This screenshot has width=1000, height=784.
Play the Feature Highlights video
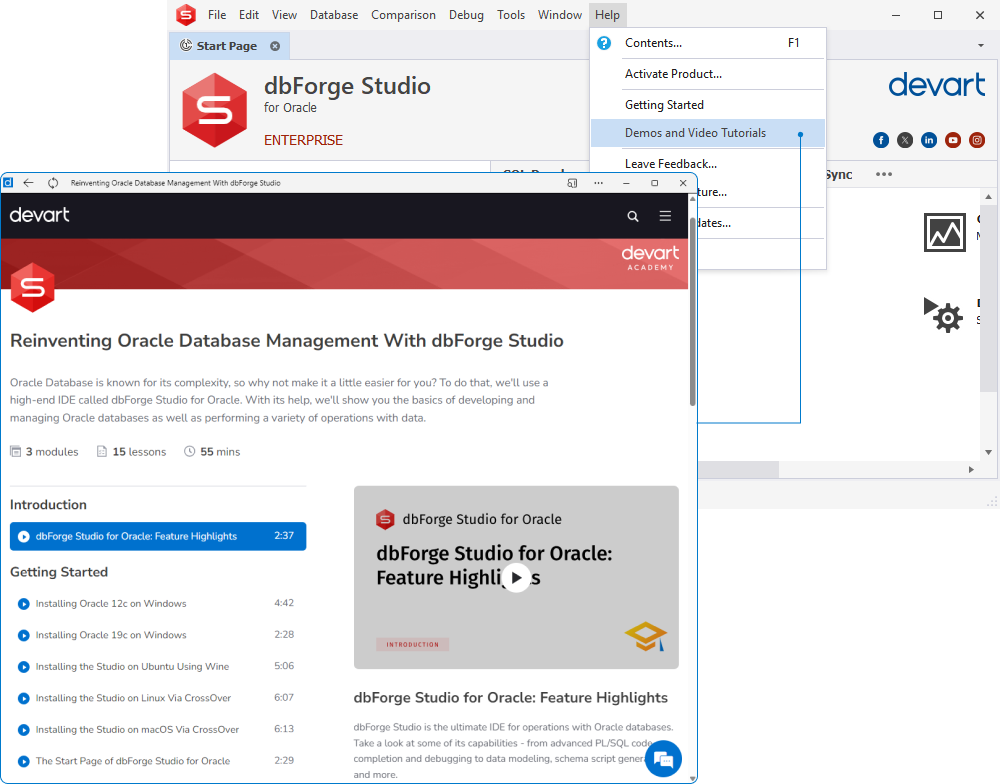[x=517, y=578]
